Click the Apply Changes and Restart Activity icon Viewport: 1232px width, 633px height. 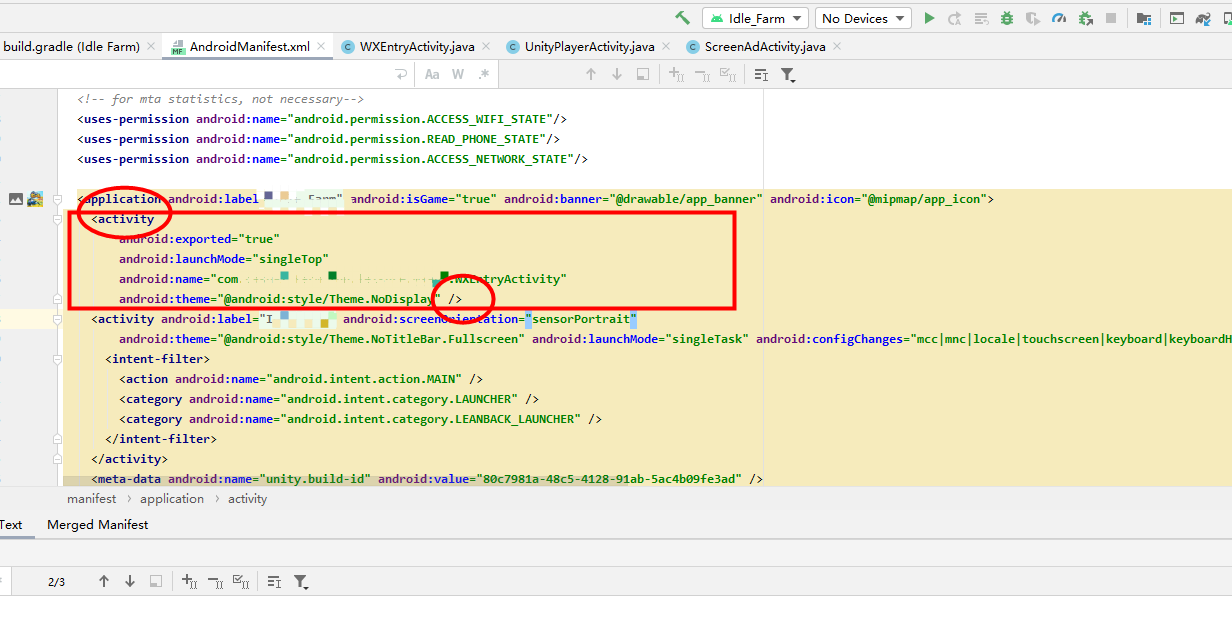coord(955,18)
